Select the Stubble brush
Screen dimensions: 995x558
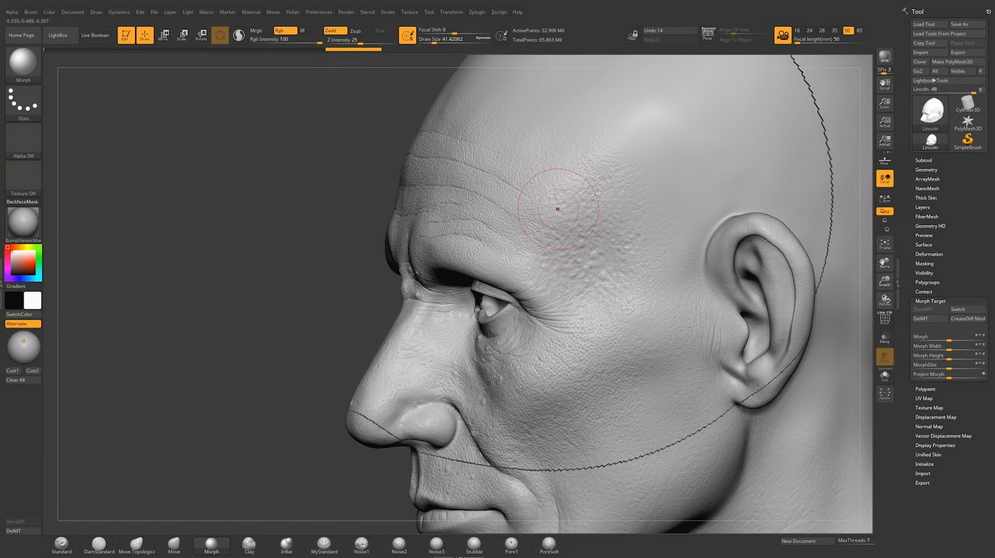(474, 545)
